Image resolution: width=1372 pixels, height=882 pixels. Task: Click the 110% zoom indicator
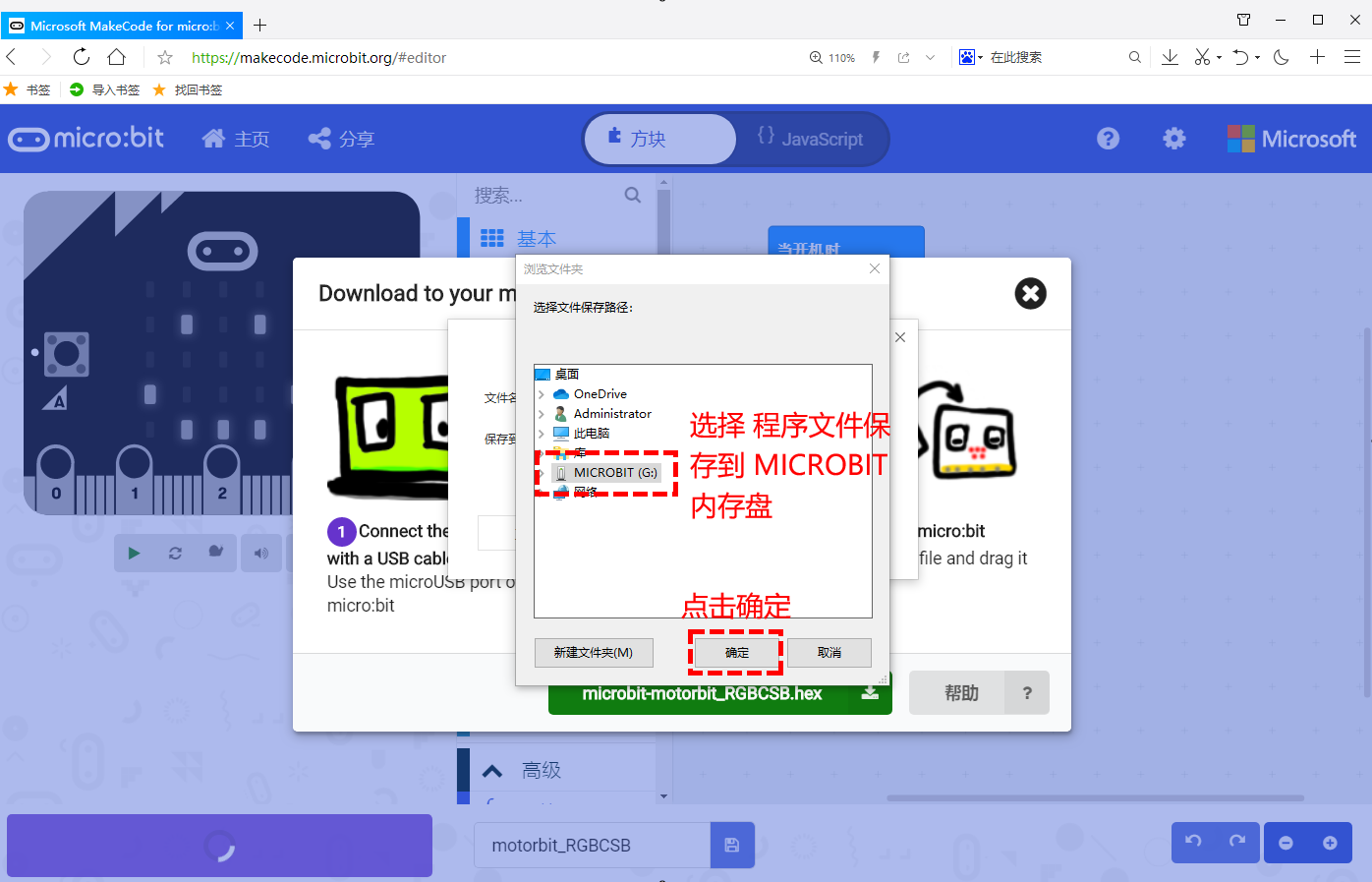[831, 57]
